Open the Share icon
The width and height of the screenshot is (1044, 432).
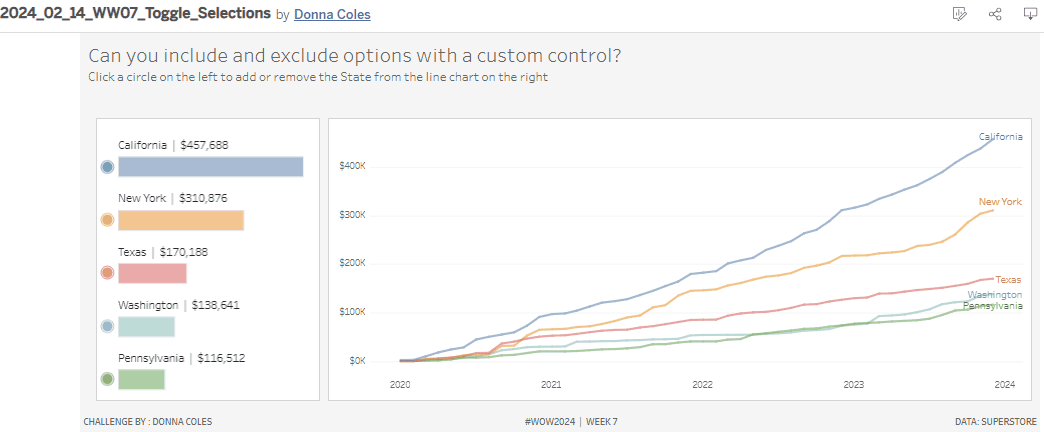click(x=995, y=14)
